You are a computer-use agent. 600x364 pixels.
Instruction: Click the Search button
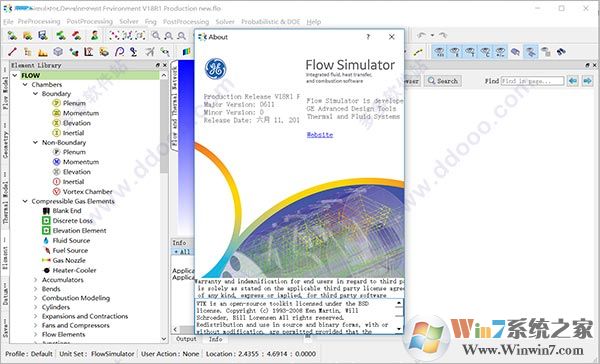[443, 81]
